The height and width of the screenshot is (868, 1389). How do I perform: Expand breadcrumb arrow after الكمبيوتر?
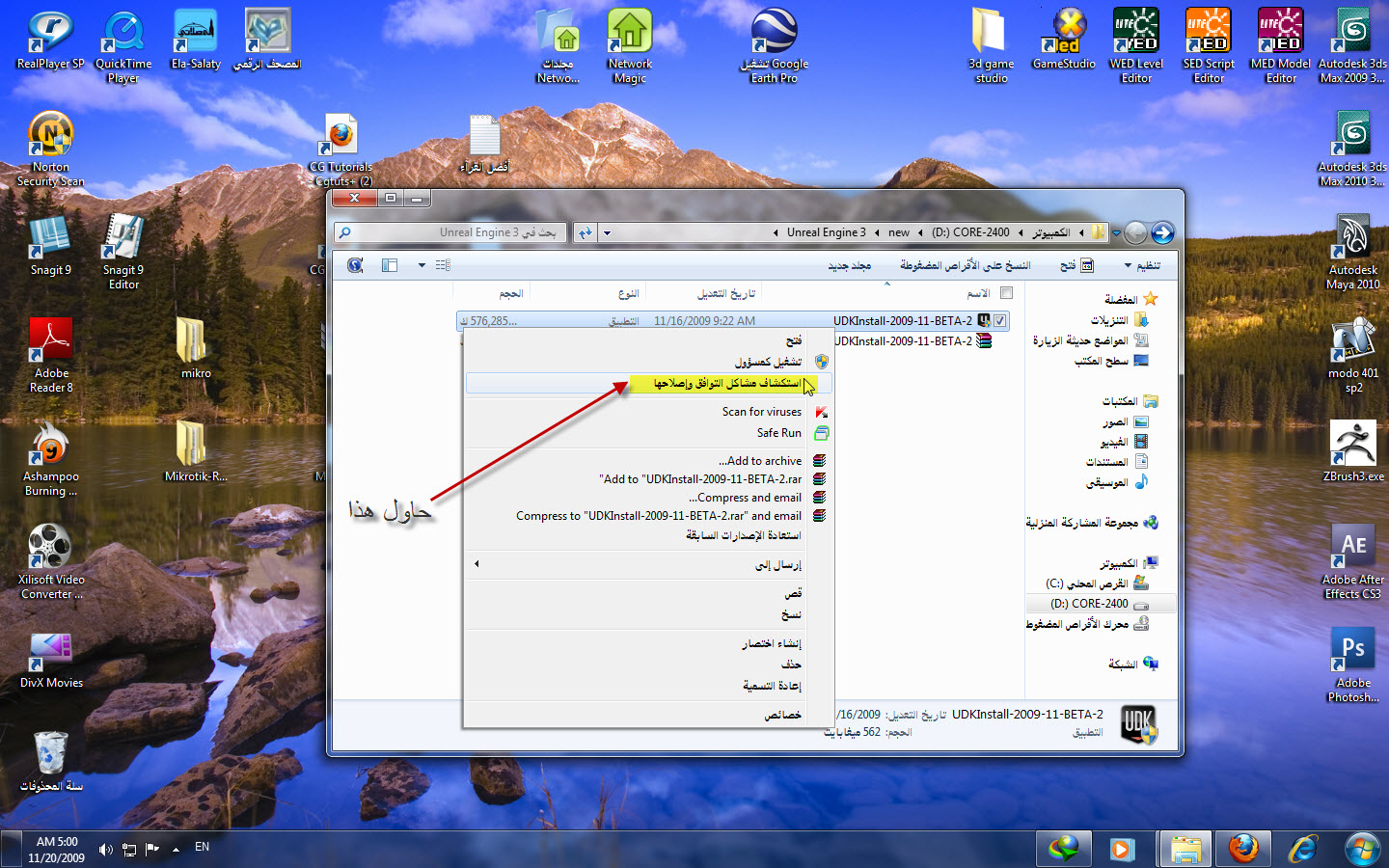click(1021, 232)
